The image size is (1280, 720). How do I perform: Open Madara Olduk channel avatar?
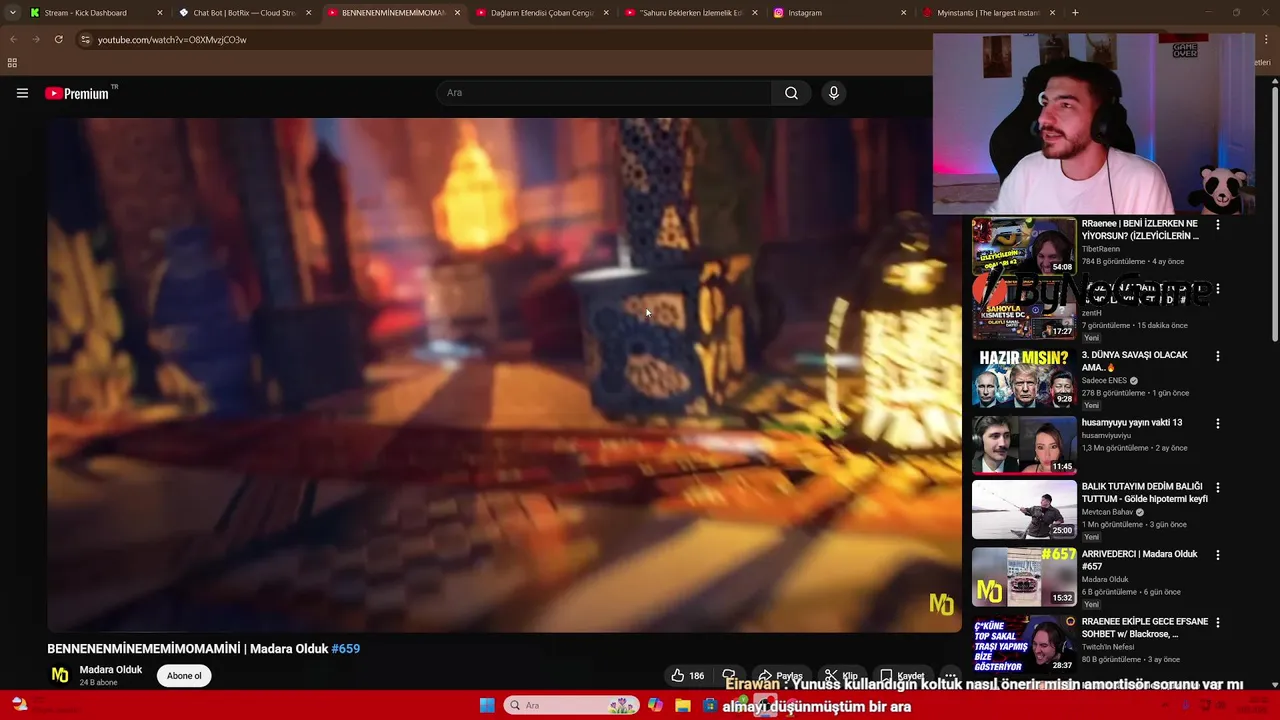[60, 676]
